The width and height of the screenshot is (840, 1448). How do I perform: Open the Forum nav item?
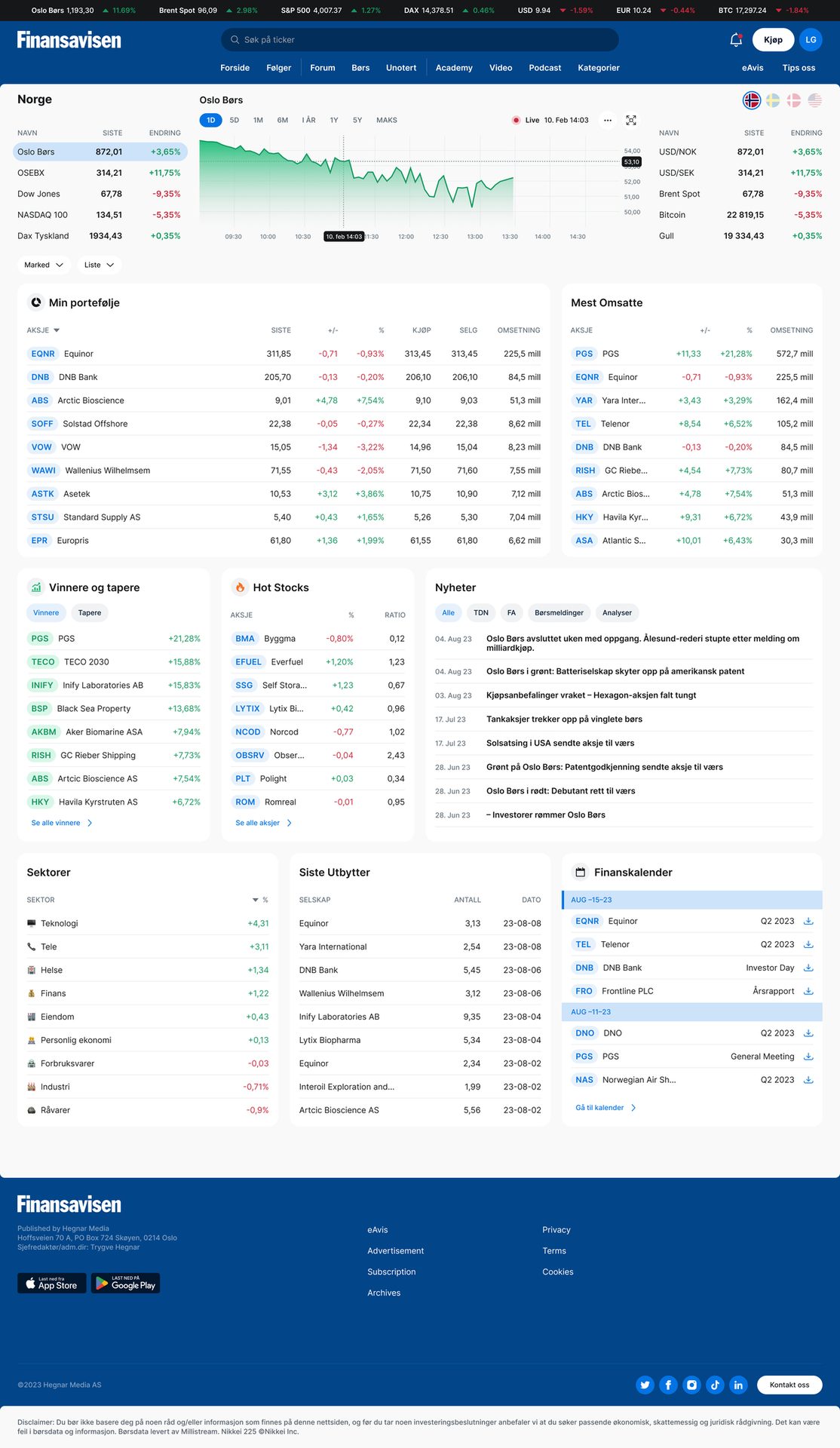323,68
